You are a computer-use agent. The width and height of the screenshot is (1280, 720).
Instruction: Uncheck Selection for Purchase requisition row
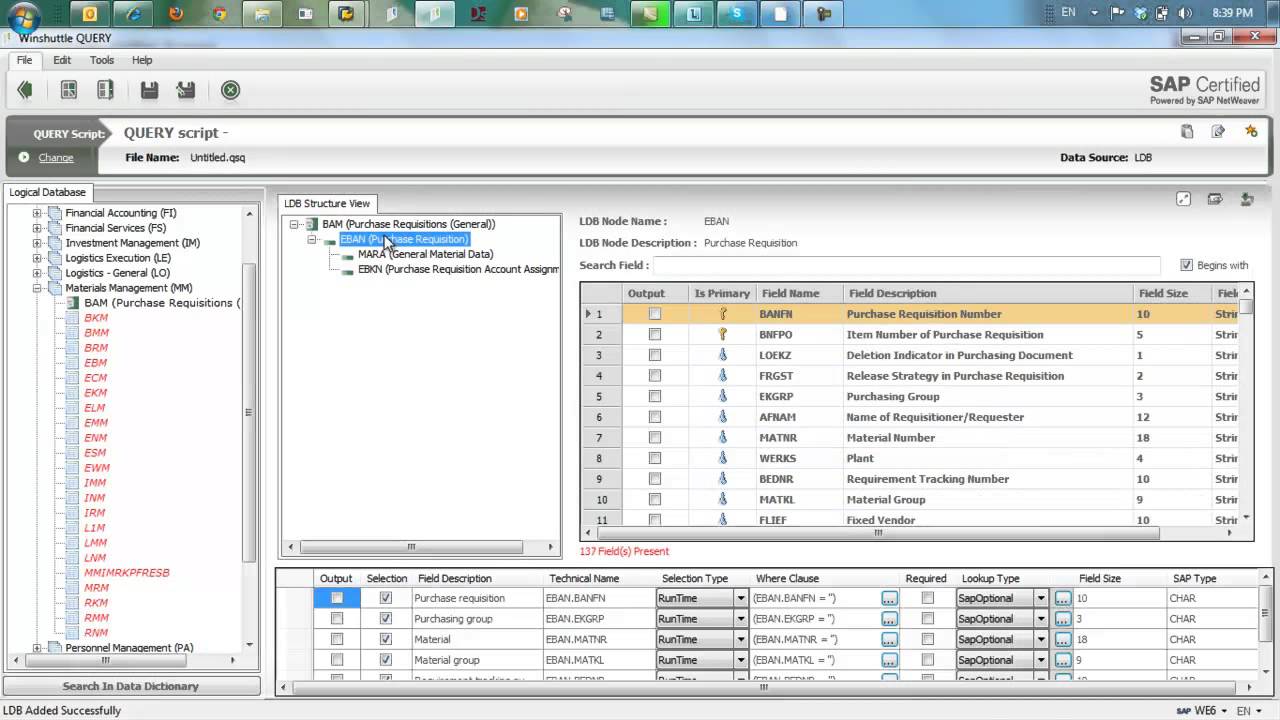[386, 598]
